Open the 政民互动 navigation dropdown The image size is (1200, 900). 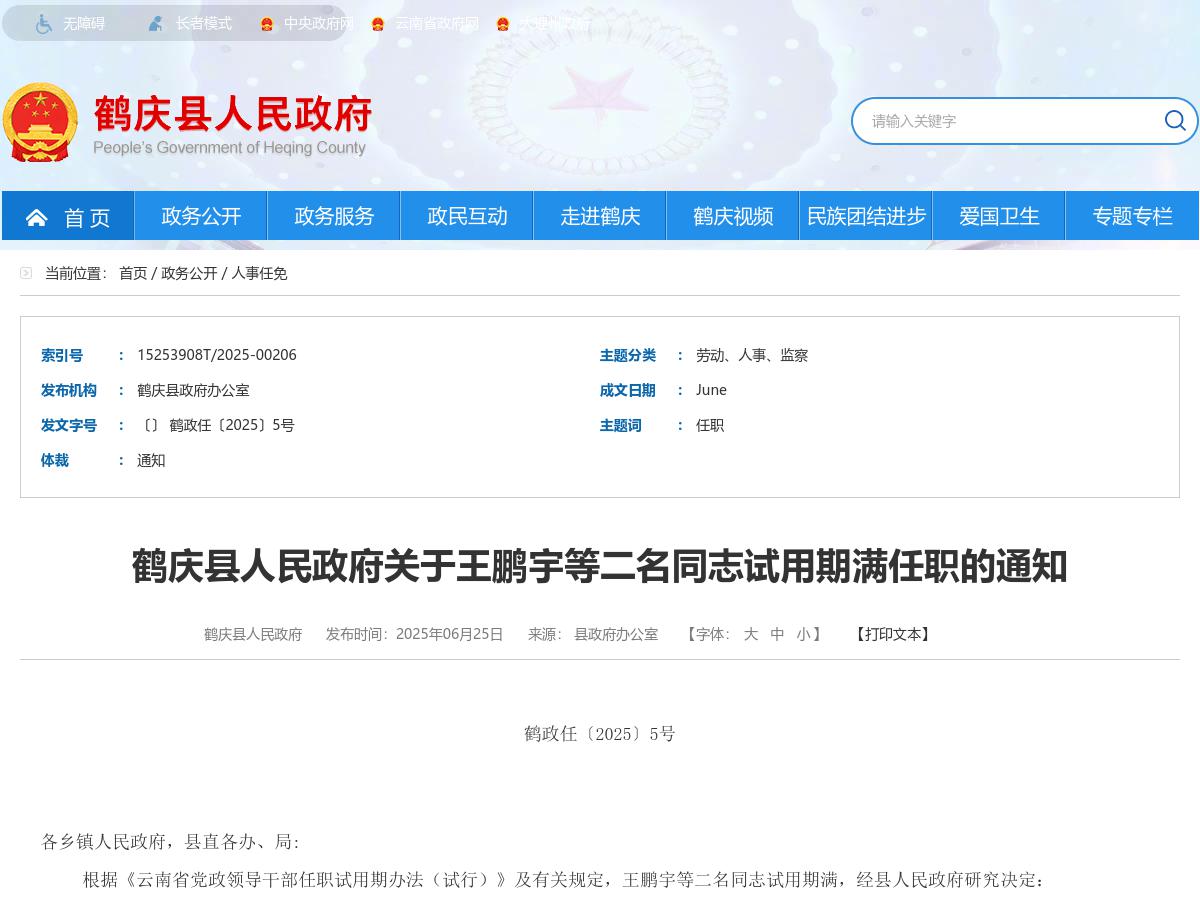[466, 216]
